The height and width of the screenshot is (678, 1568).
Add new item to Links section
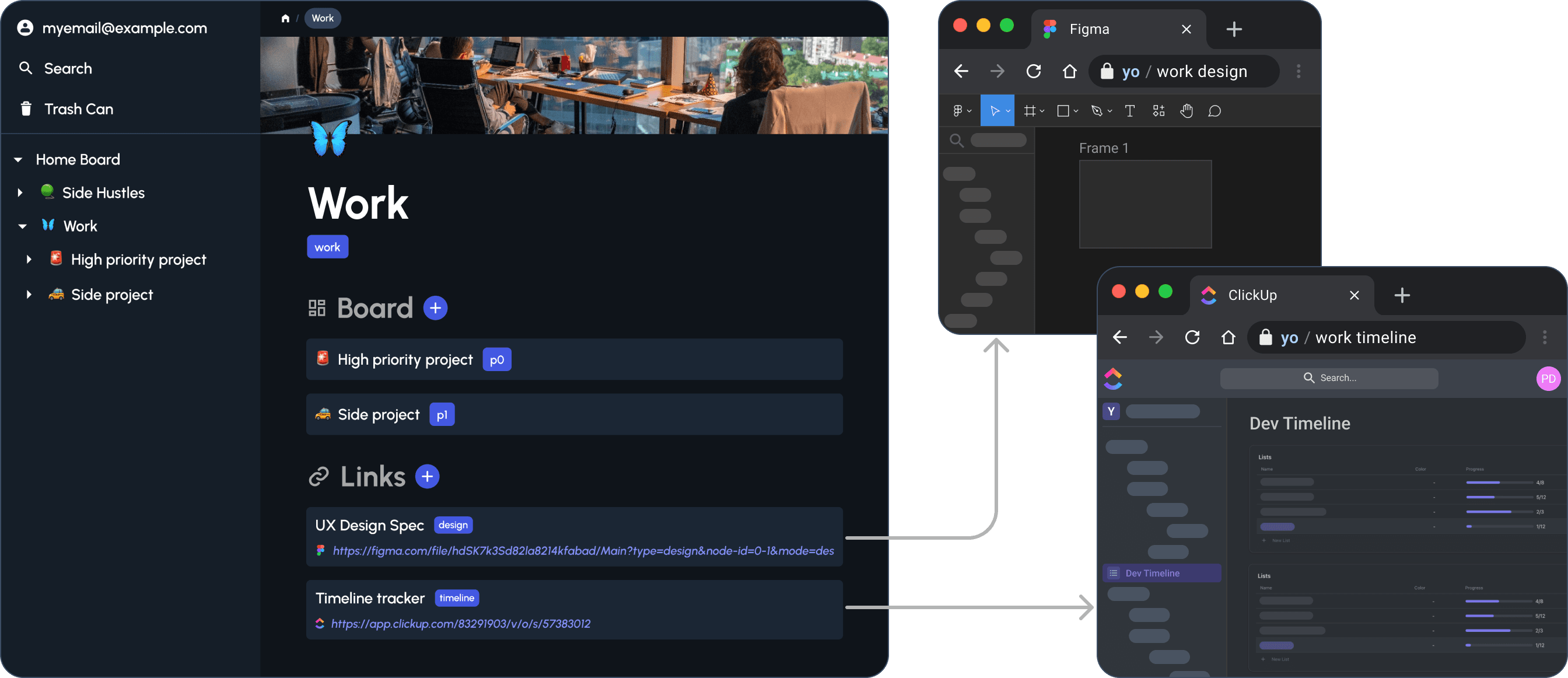tap(427, 477)
